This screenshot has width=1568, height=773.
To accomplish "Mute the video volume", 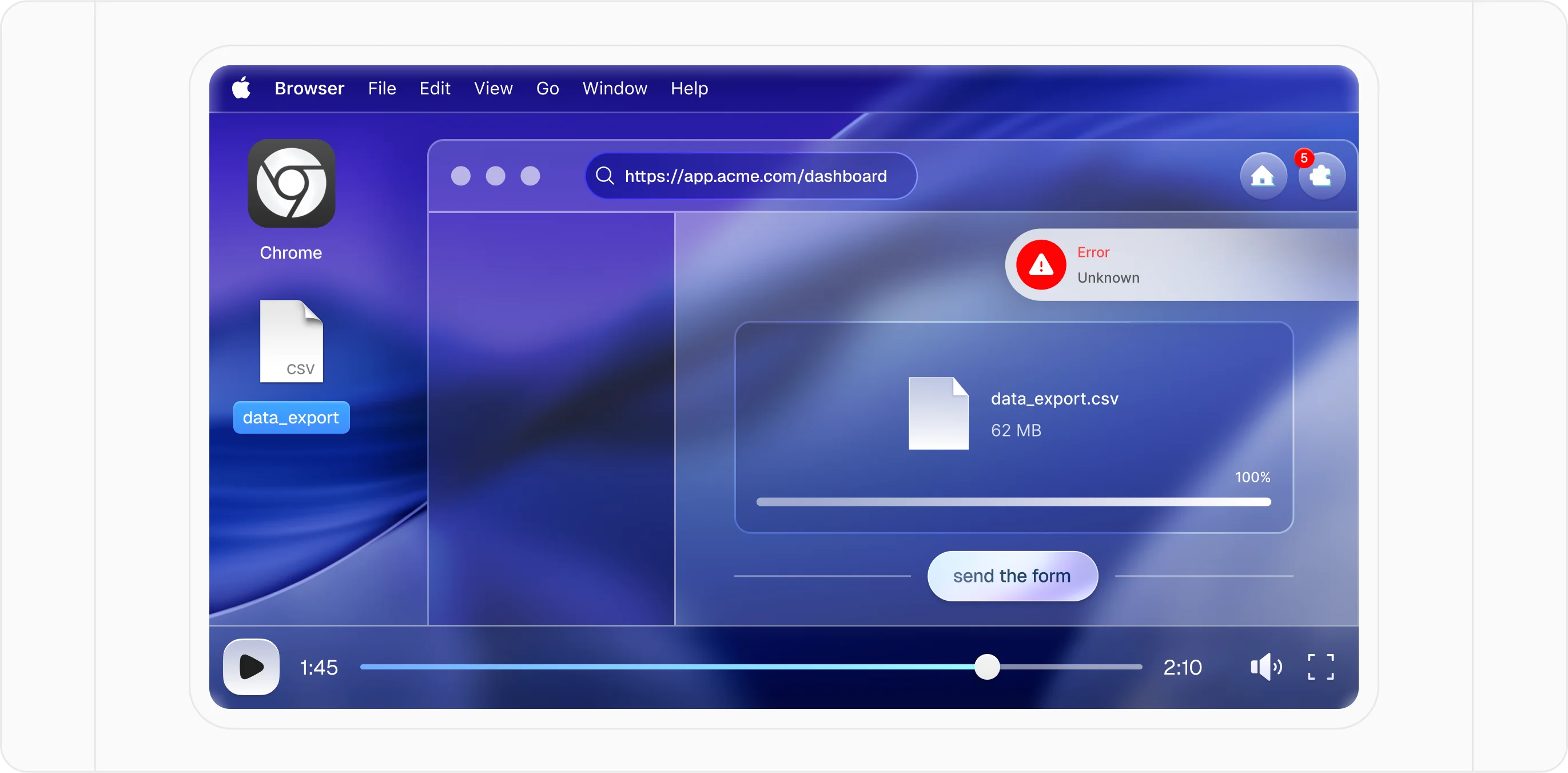I will click(x=1266, y=667).
